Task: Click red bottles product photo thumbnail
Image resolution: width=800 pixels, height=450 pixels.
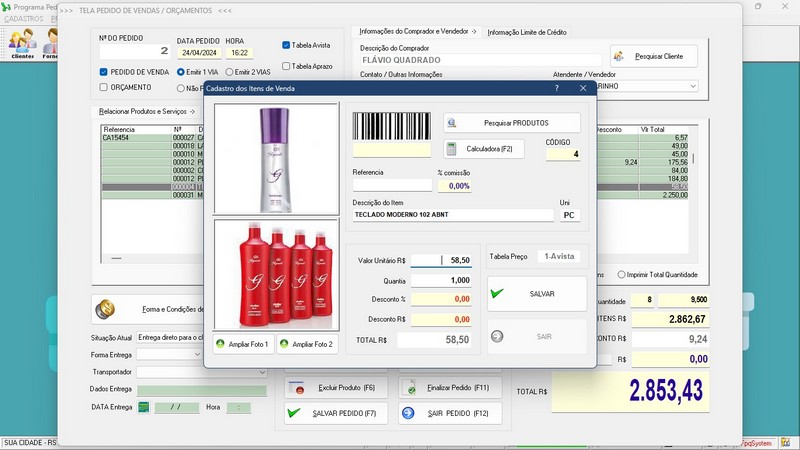Action: pyautogui.click(x=276, y=274)
